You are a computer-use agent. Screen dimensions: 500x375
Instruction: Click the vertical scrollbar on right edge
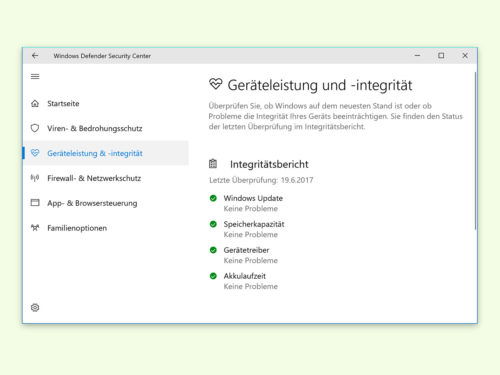(476, 151)
